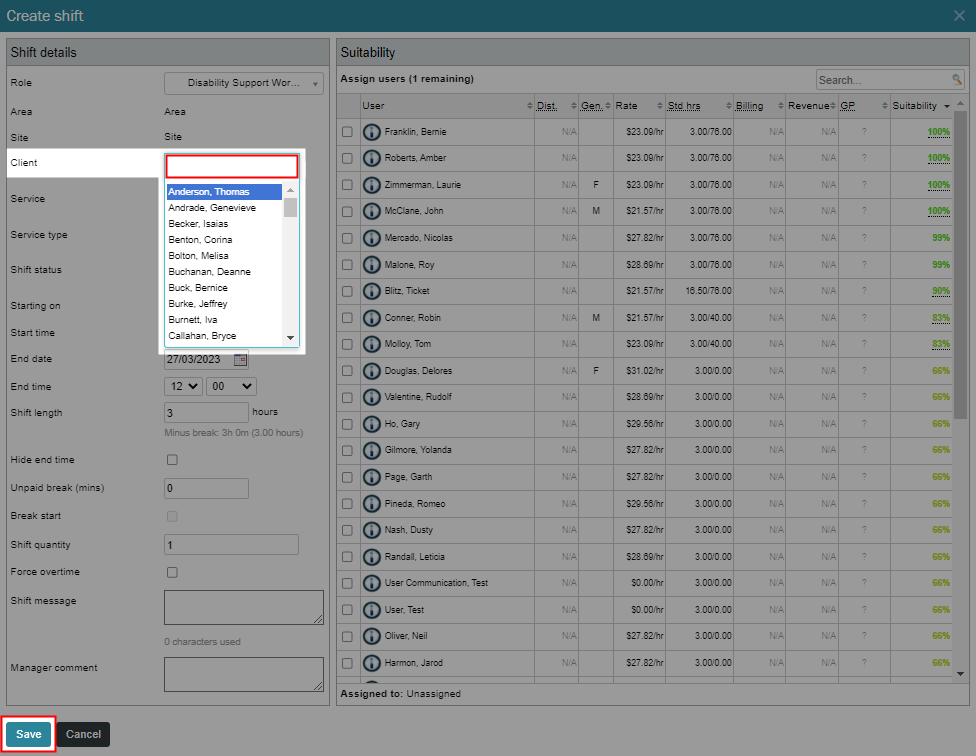The width and height of the screenshot is (976, 756).
Task: Open info icon for Blitz, Ticket
Action: click(372, 291)
